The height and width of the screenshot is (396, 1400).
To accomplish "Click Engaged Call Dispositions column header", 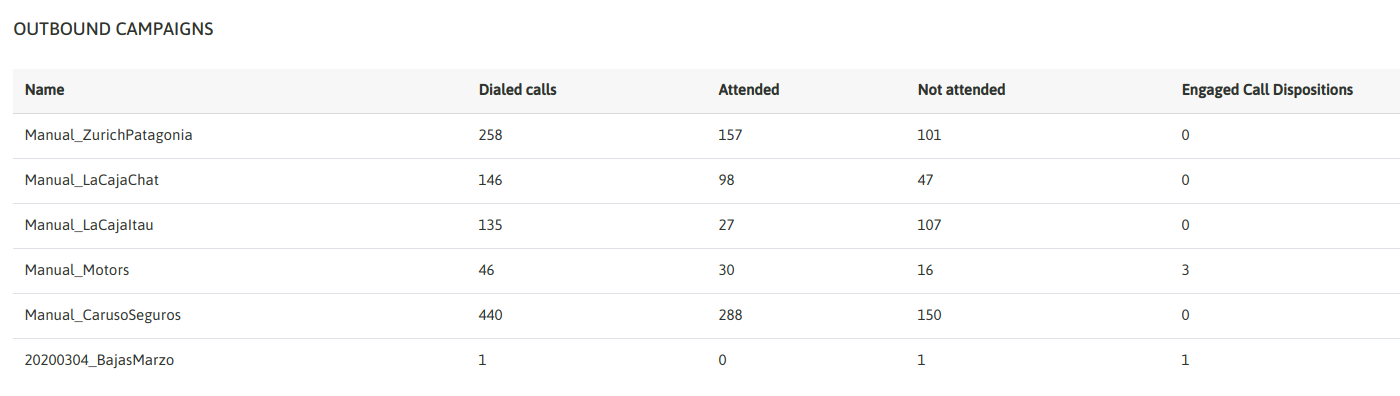I will pyautogui.click(x=1267, y=90).
